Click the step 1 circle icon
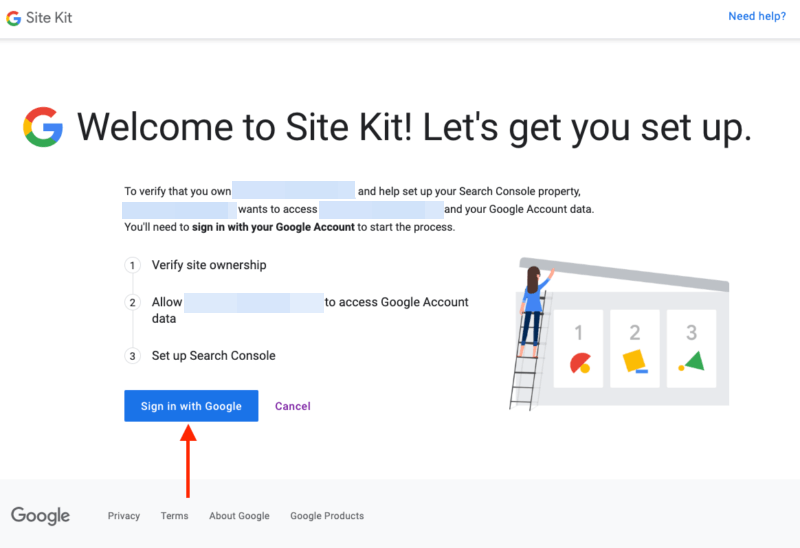 pyautogui.click(x=132, y=266)
